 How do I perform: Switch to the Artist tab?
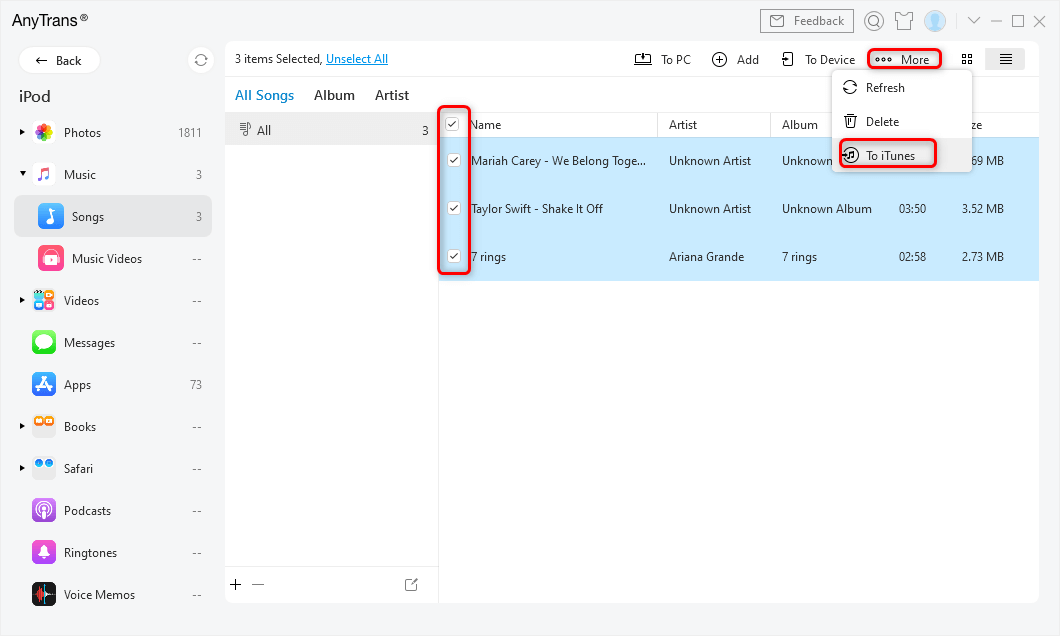(392, 95)
